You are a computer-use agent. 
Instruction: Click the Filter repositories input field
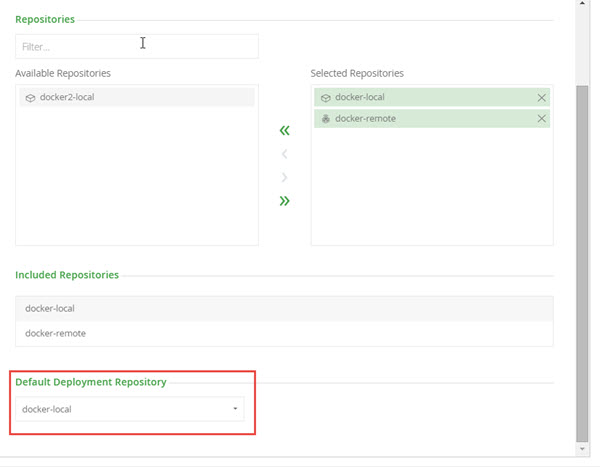136,46
